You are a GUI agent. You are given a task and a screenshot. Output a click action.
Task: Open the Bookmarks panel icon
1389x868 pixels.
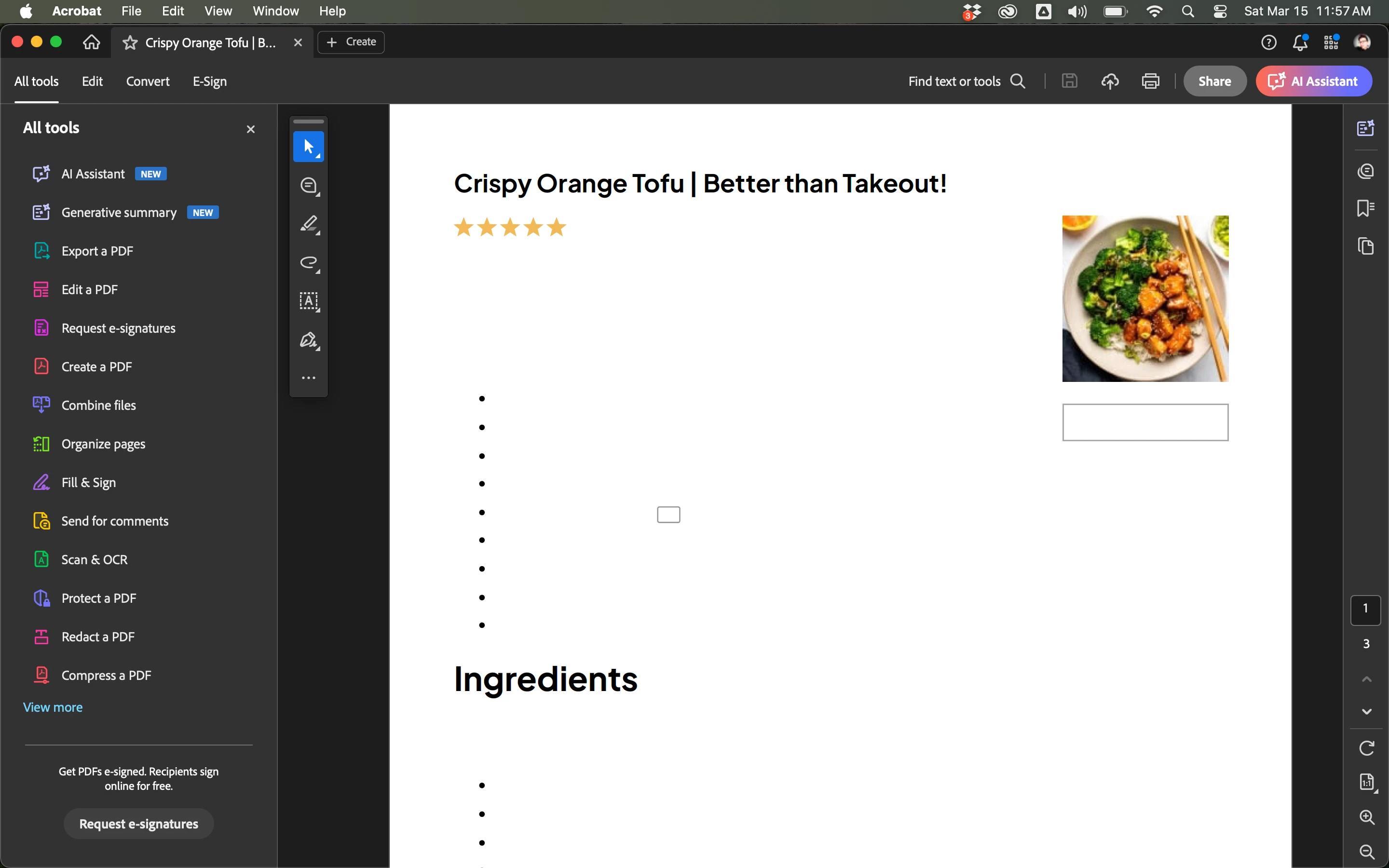click(1365, 208)
